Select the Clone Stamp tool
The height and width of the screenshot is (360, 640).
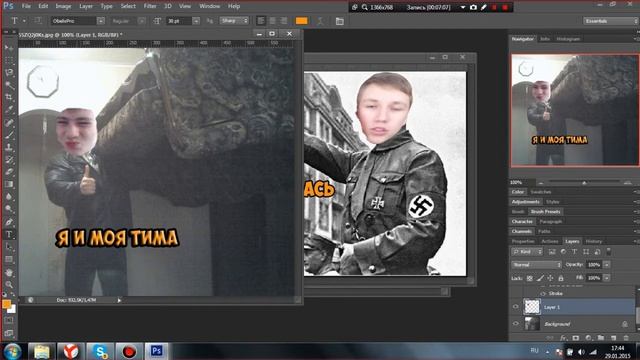(9, 147)
